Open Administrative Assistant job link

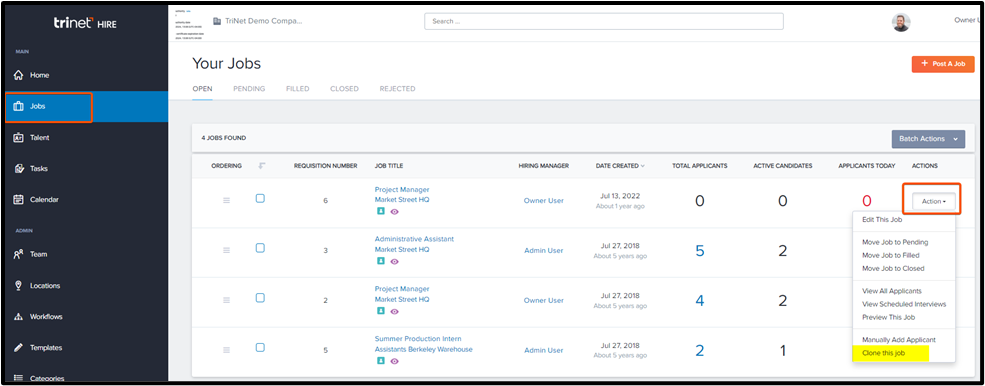[414, 239]
